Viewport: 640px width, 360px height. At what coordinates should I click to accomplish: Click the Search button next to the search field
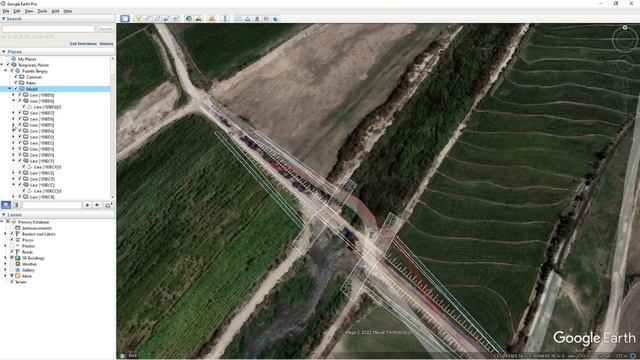pos(105,29)
